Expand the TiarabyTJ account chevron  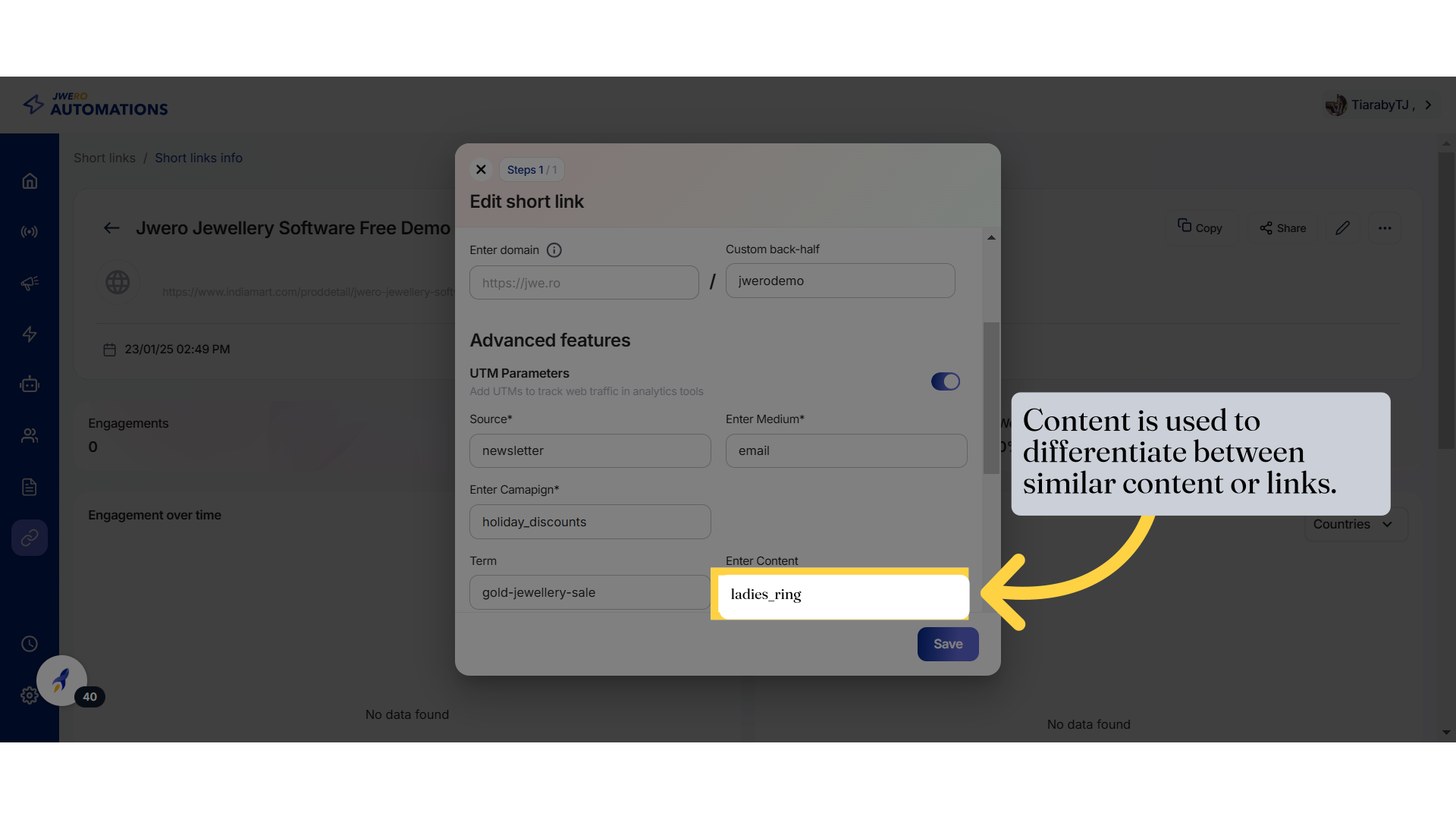pos(1429,105)
